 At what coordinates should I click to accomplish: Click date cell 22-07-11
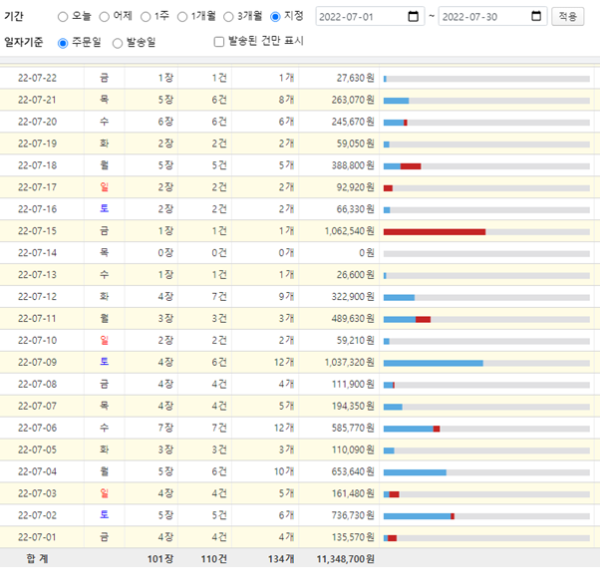point(37,318)
